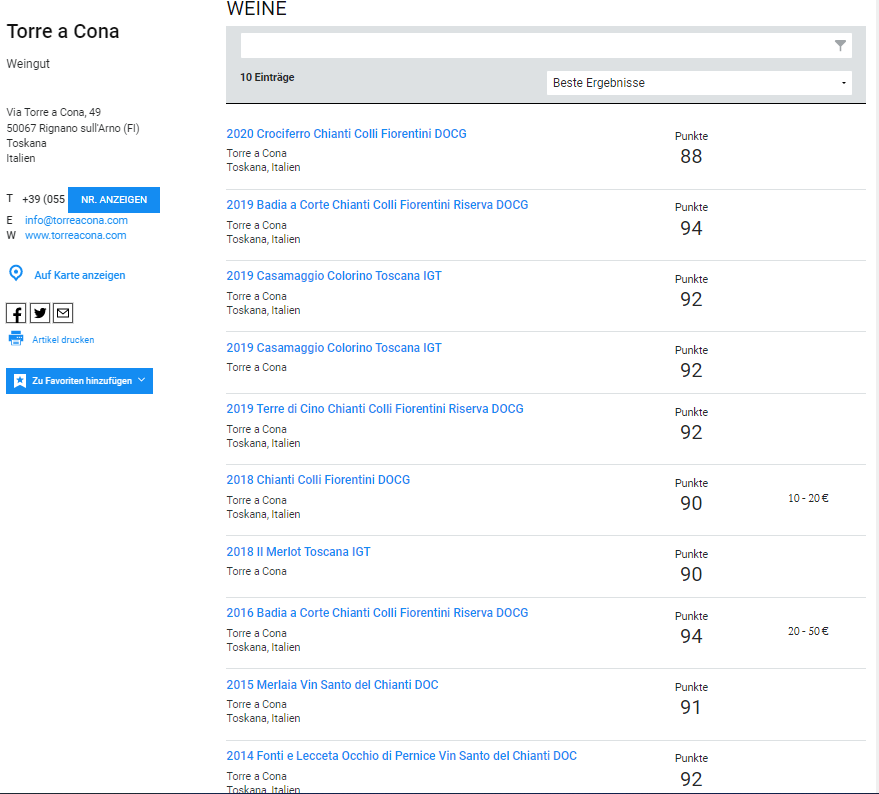This screenshot has width=879, height=794.
Task: Share via Twitter icon
Action: coord(40,313)
